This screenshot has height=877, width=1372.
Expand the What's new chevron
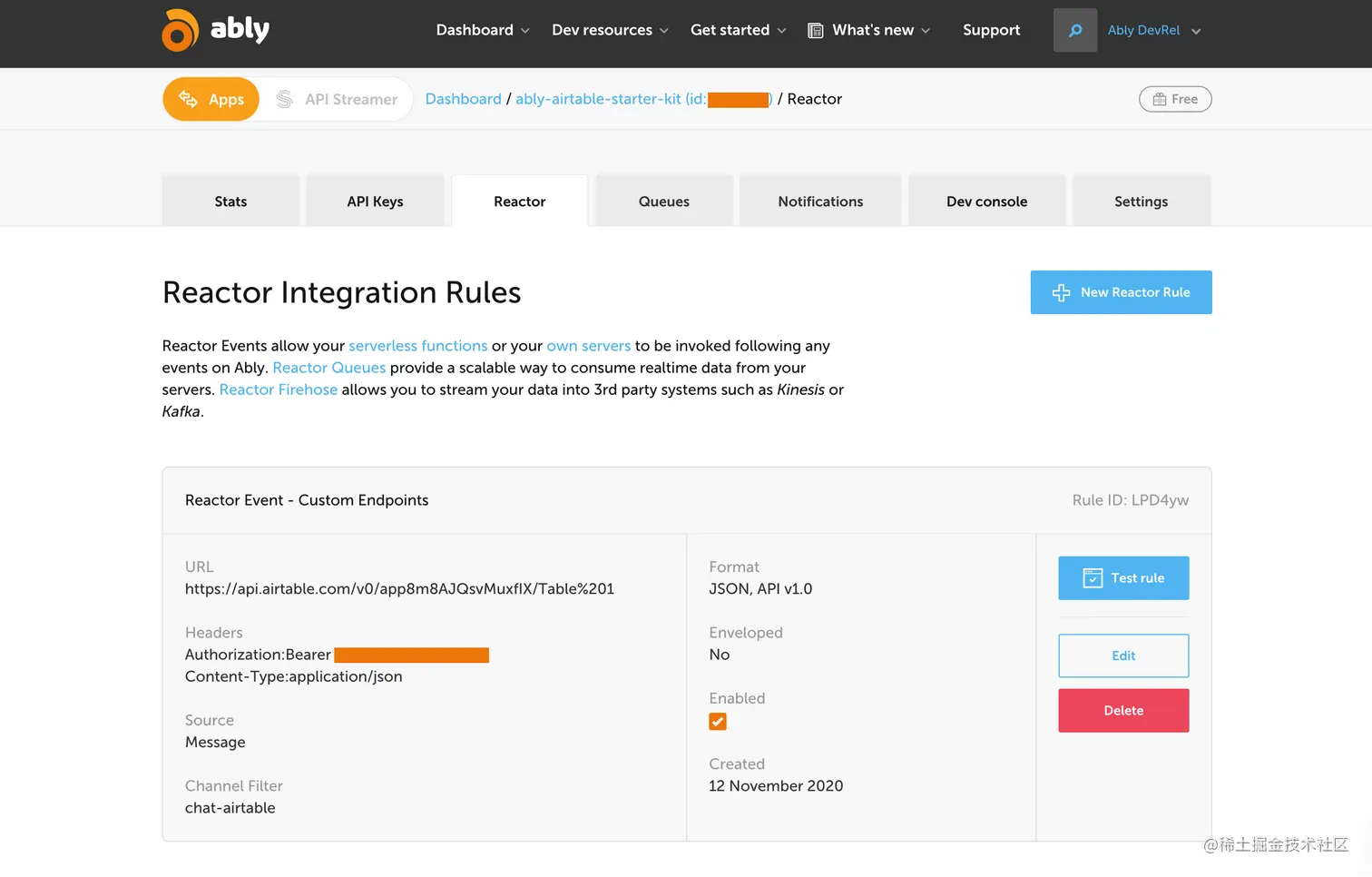(x=926, y=31)
